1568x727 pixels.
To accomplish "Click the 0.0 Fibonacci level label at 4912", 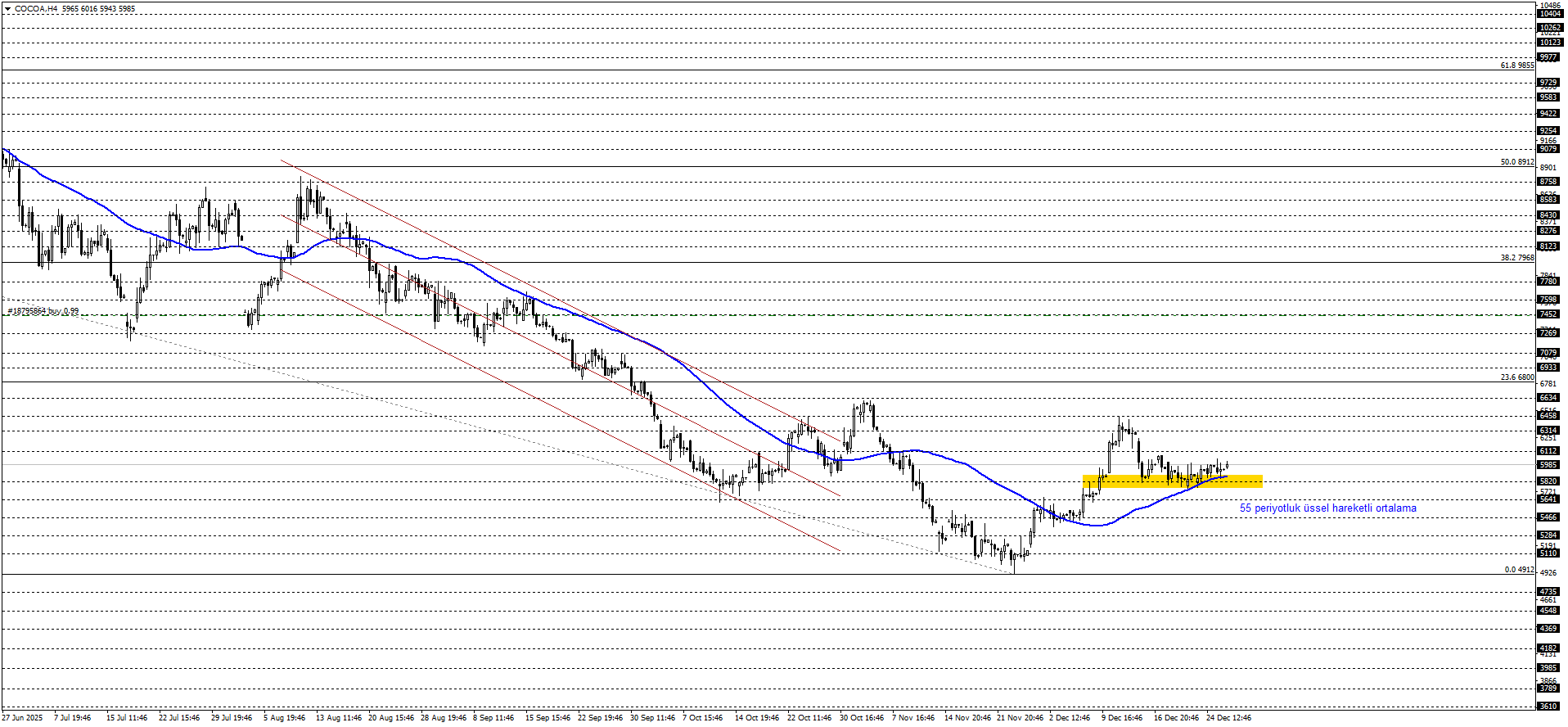I will point(1519,570).
